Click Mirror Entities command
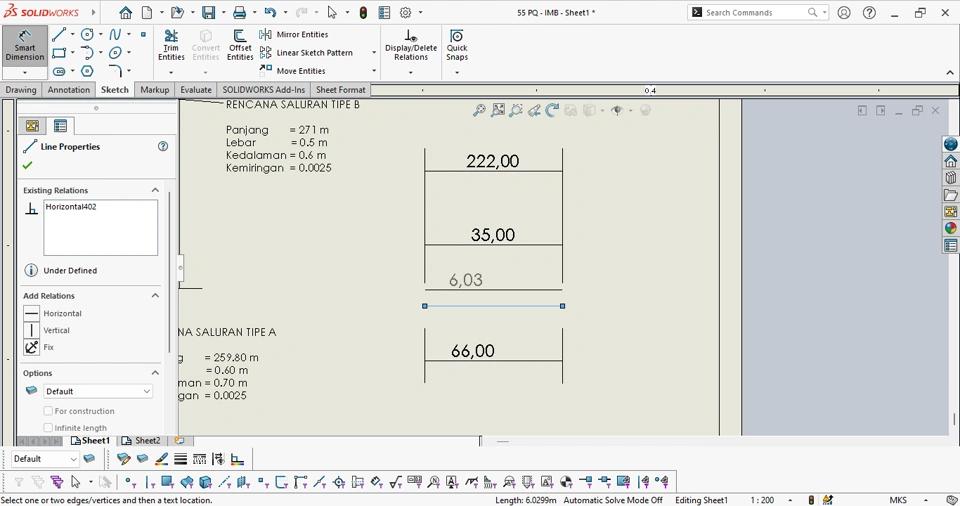Image resolution: width=960 pixels, height=506 pixels. tap(294, 34)
